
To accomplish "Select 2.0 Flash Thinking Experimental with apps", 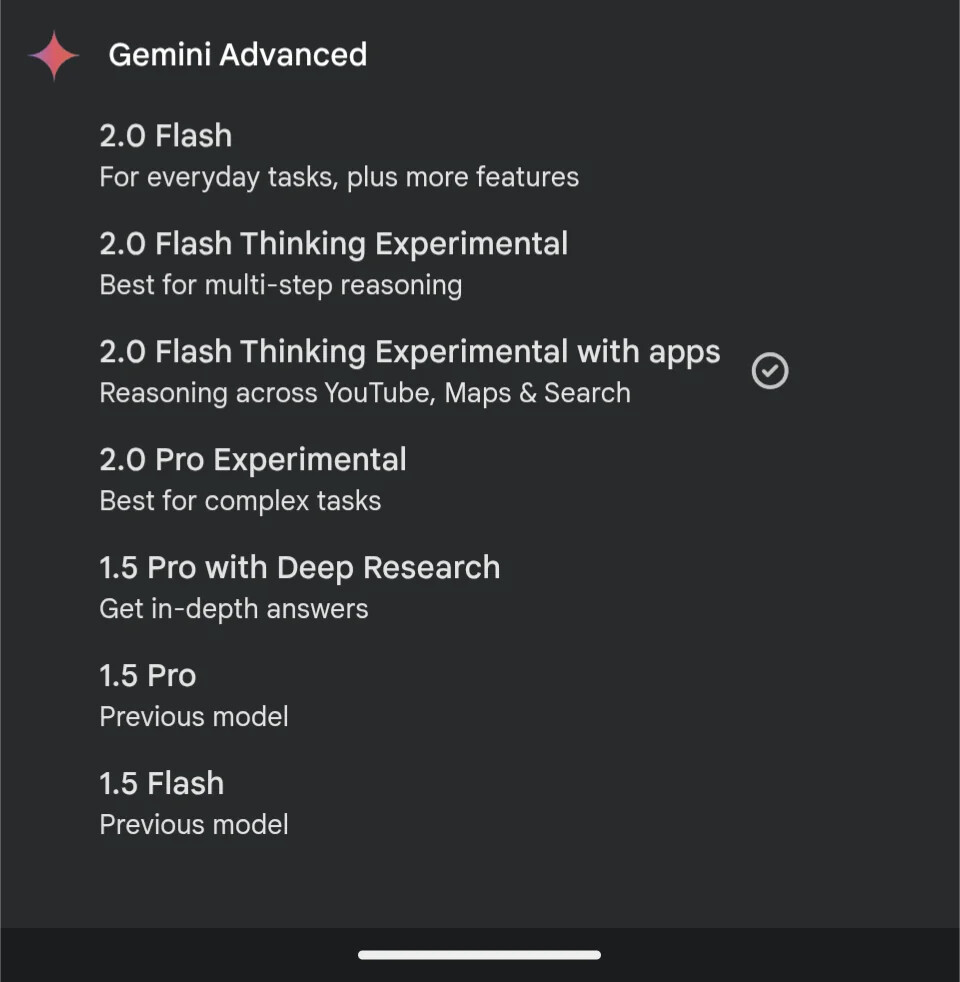I will tap(409, 352).
